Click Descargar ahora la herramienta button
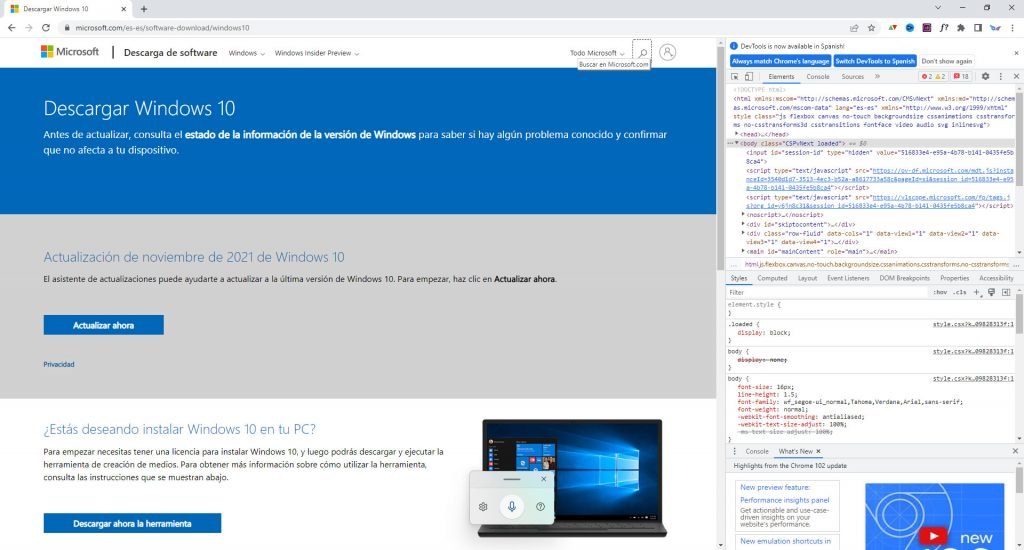 point(133,523)
